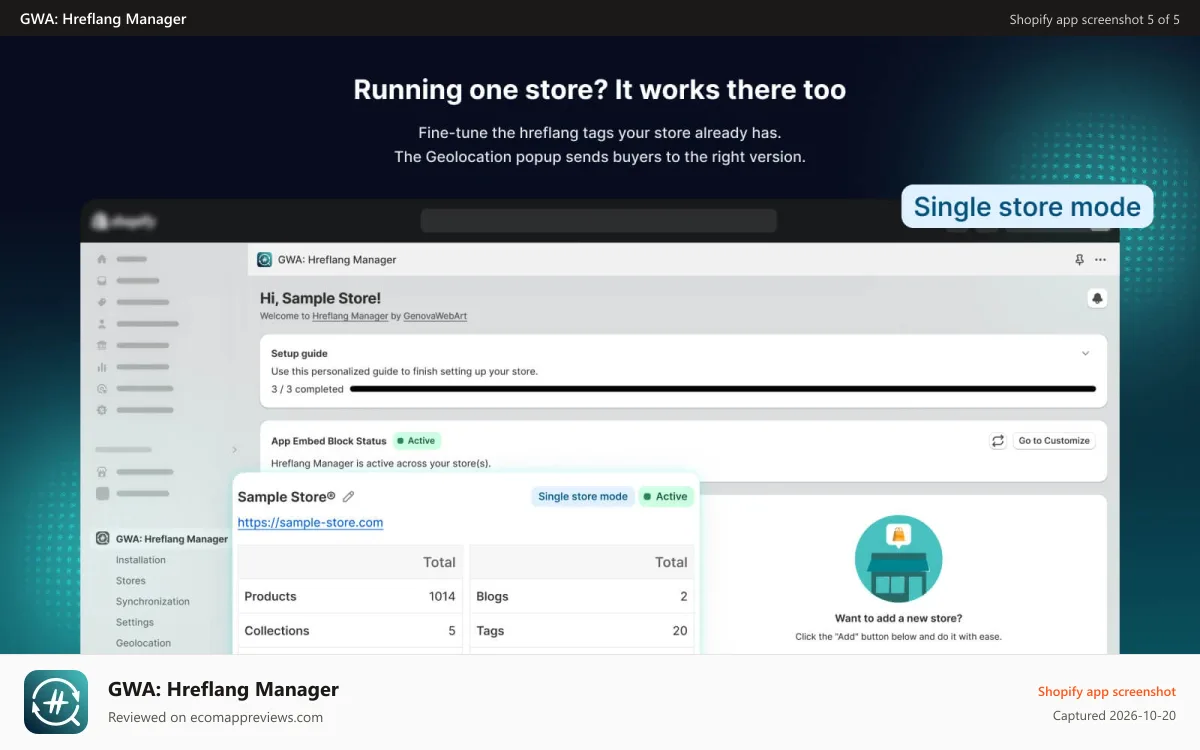Open the Analytics bar chart icon

102,367
